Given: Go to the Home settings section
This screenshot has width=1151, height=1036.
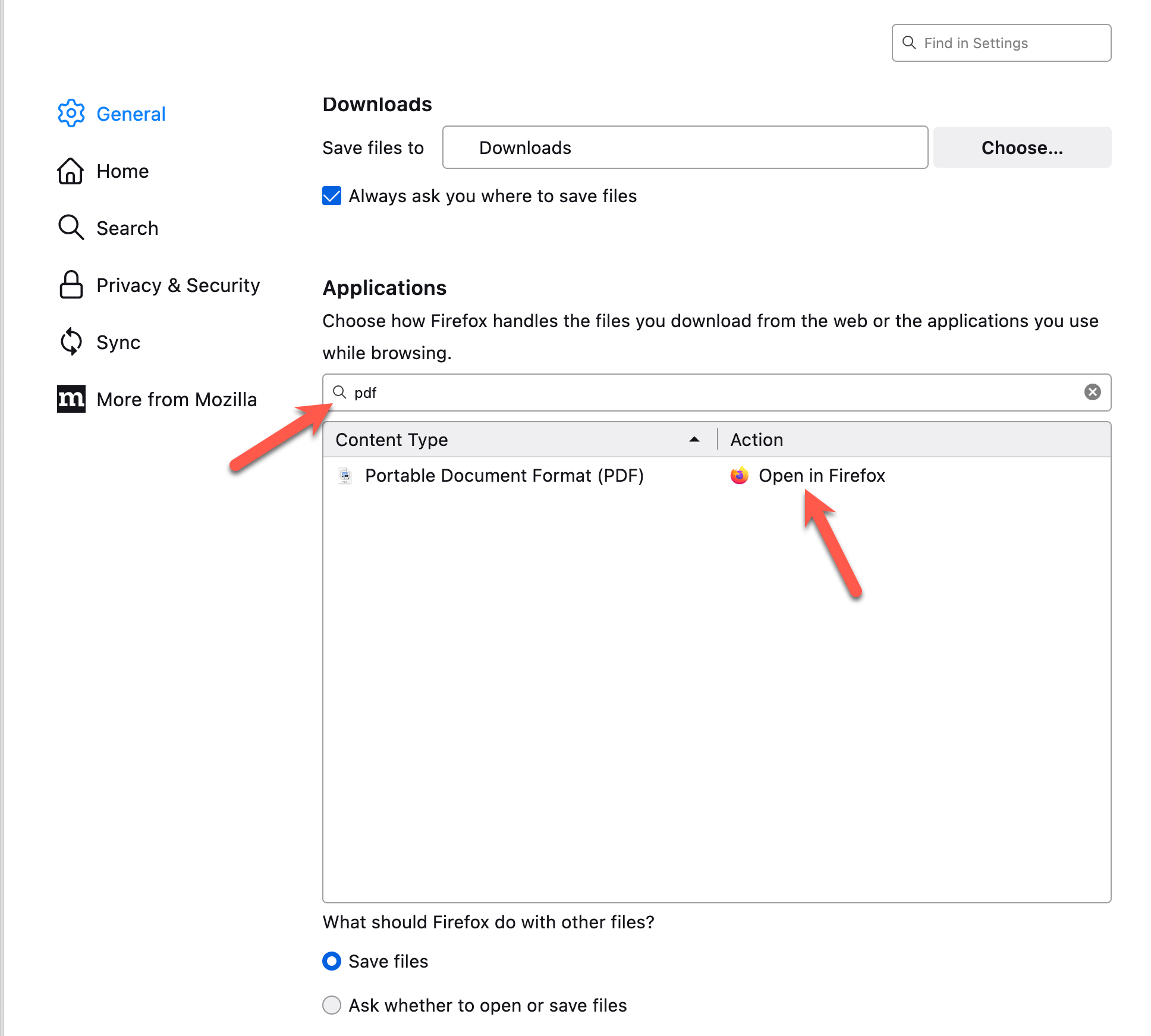Looking at the screenshot, I should click(122, 171).
